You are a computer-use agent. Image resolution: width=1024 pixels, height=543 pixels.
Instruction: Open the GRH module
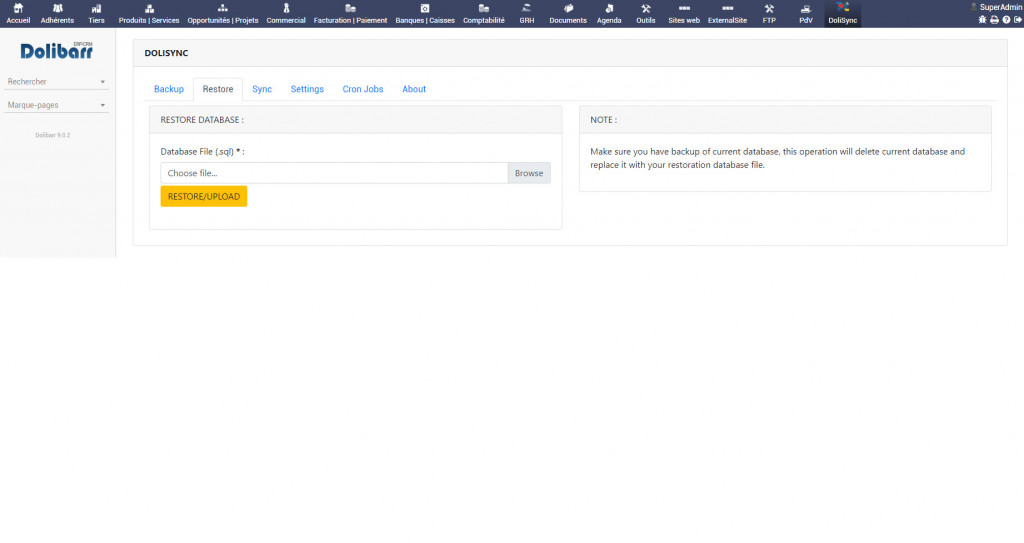[527, 13]
